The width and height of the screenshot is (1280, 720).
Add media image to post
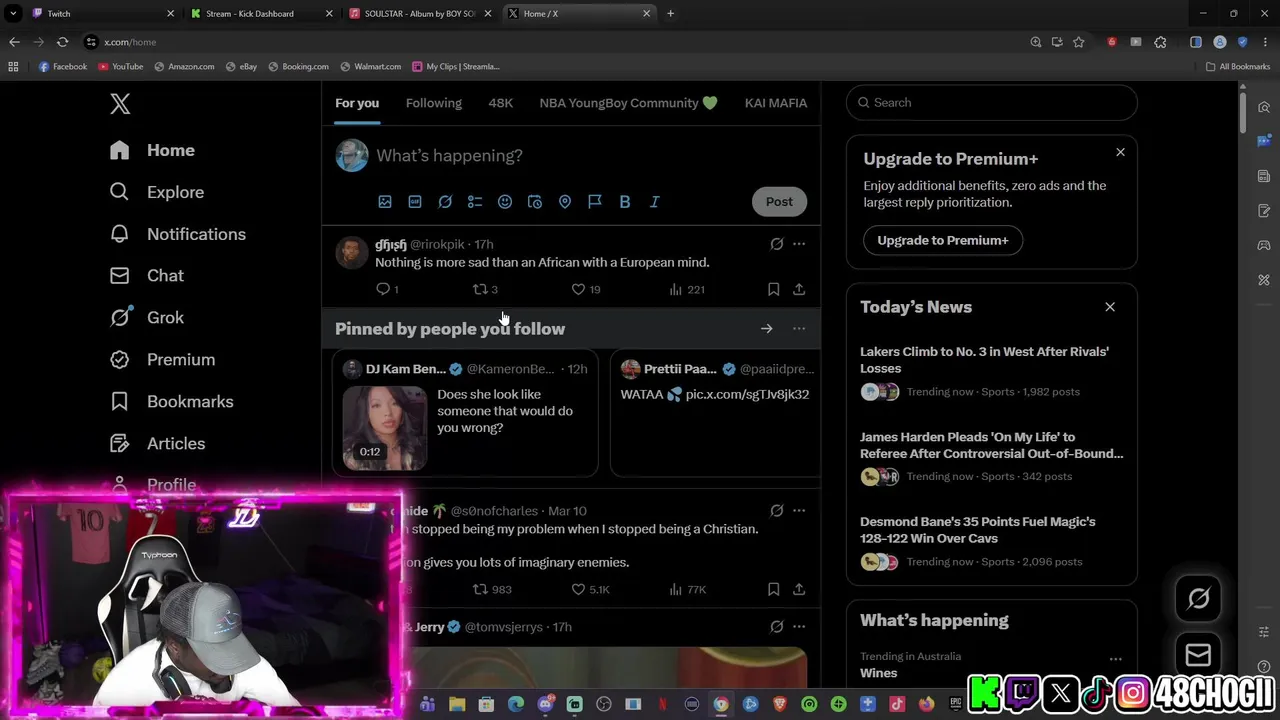tap(385, 202)
